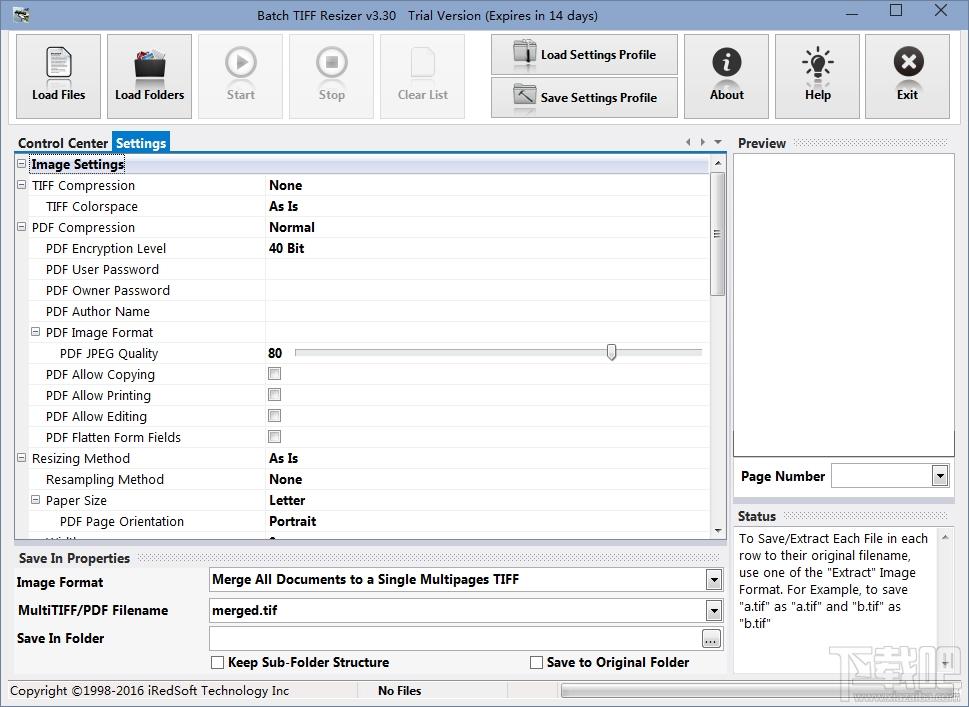Switch to the Control Center tab
Viewport: 969px width, 707px height.
point(63,143)
